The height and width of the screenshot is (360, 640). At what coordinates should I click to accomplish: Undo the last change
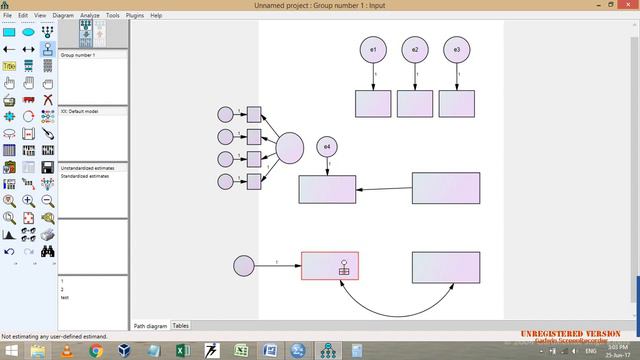(9, 251)
